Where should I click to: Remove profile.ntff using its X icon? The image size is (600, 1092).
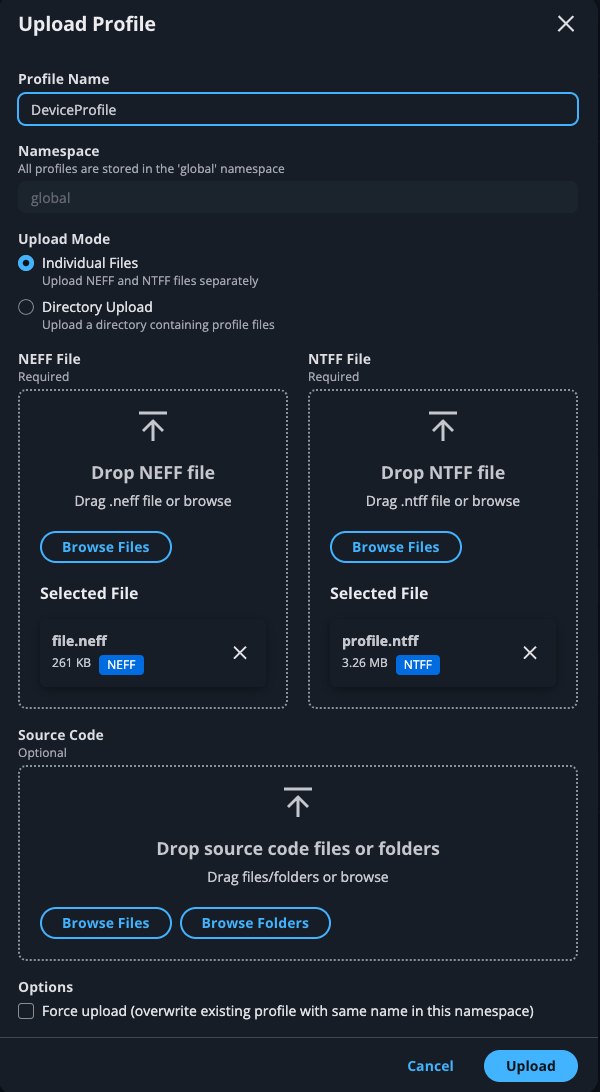[529, 652]
